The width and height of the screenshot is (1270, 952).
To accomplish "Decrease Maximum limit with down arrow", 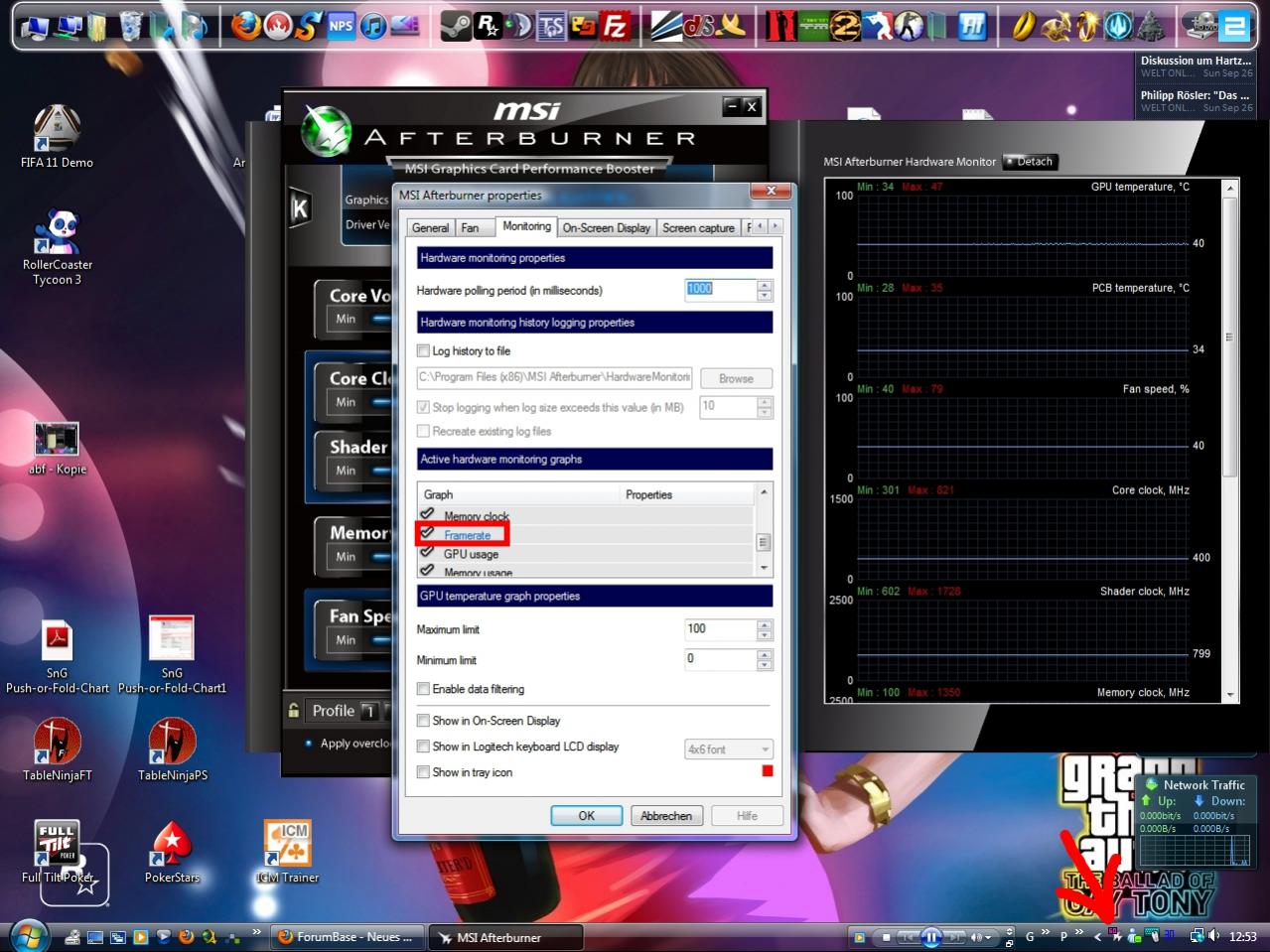I will point(764,635).
